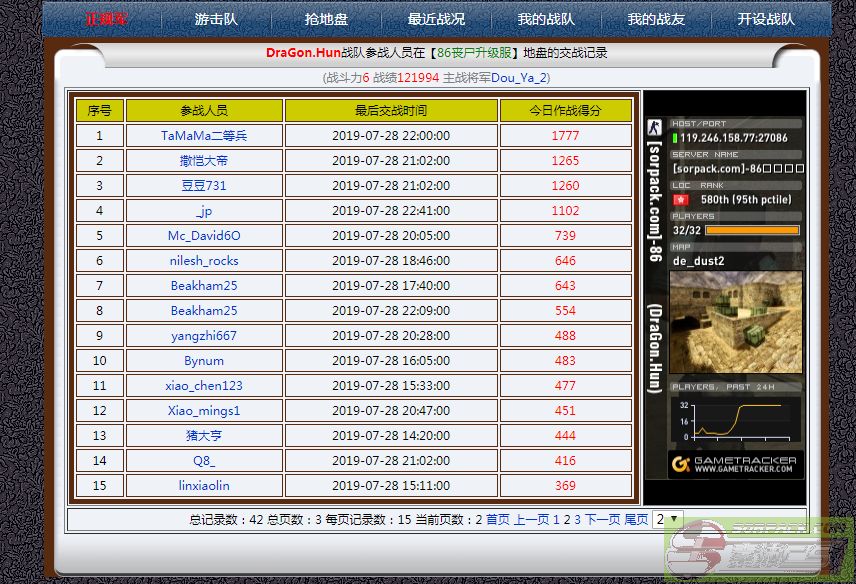
Task: Click the GameTracker logo at banner bottom
Action: 735,464
